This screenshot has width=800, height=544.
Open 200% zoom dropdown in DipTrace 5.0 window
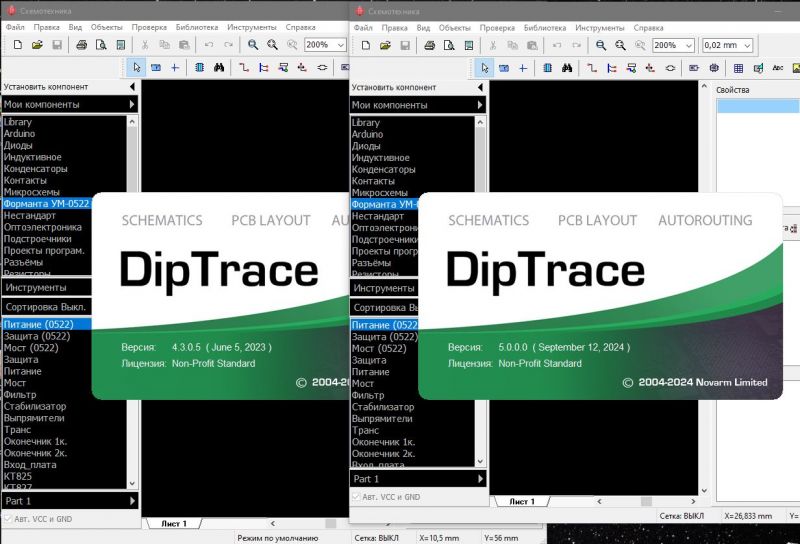click(688, 45)
